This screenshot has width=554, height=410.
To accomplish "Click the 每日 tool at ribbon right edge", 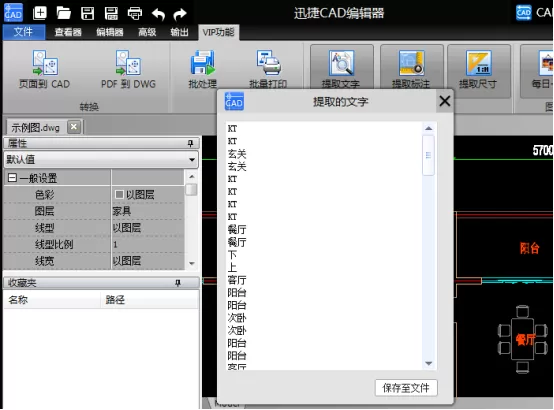I will tap(537, 71).
